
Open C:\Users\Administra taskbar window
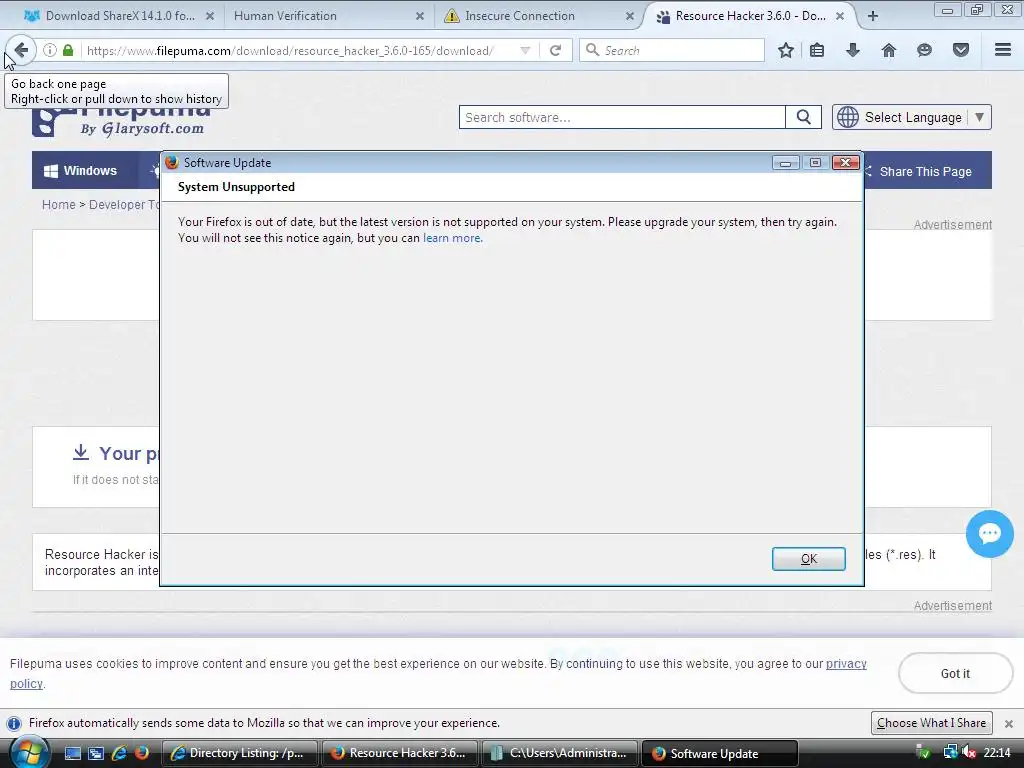coord(560,753)
